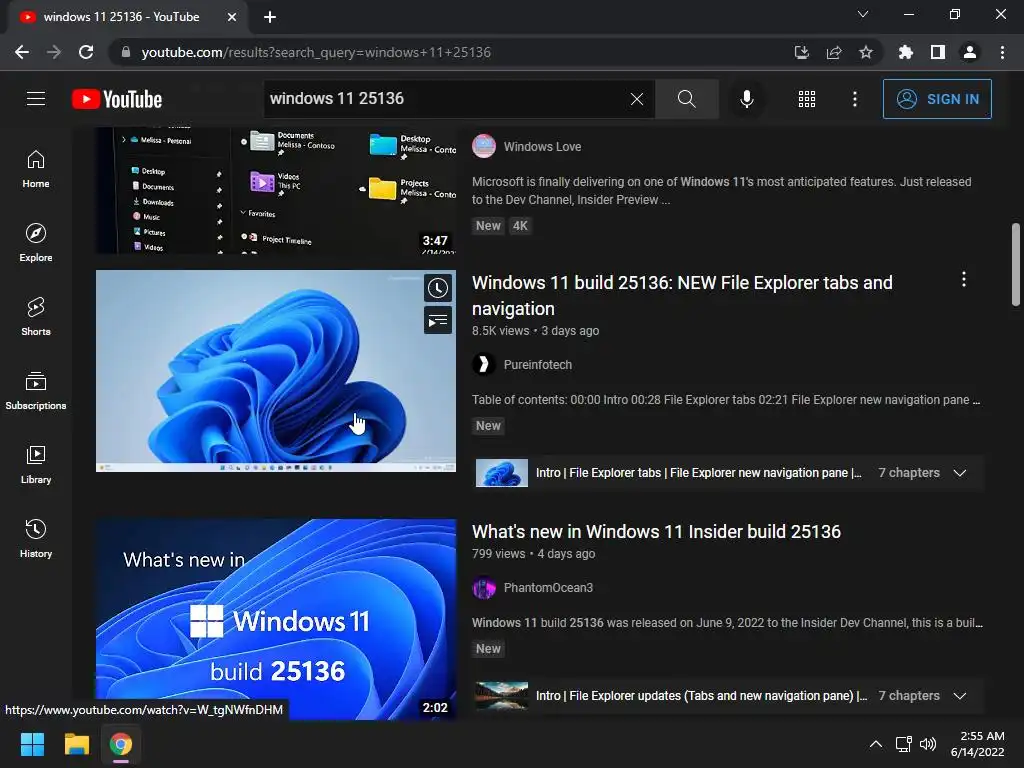Click Pureinfotech channel name
The image size is (1024, 768).
coord(537,364)
